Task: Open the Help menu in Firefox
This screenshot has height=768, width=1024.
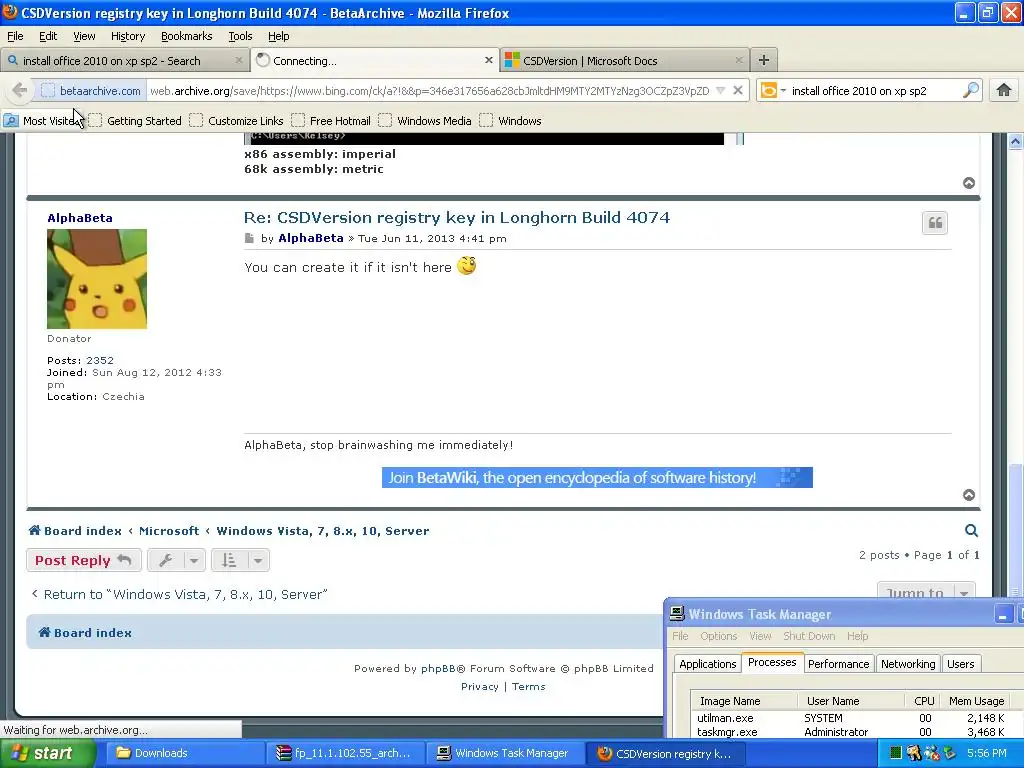Action: coord(278,36)
